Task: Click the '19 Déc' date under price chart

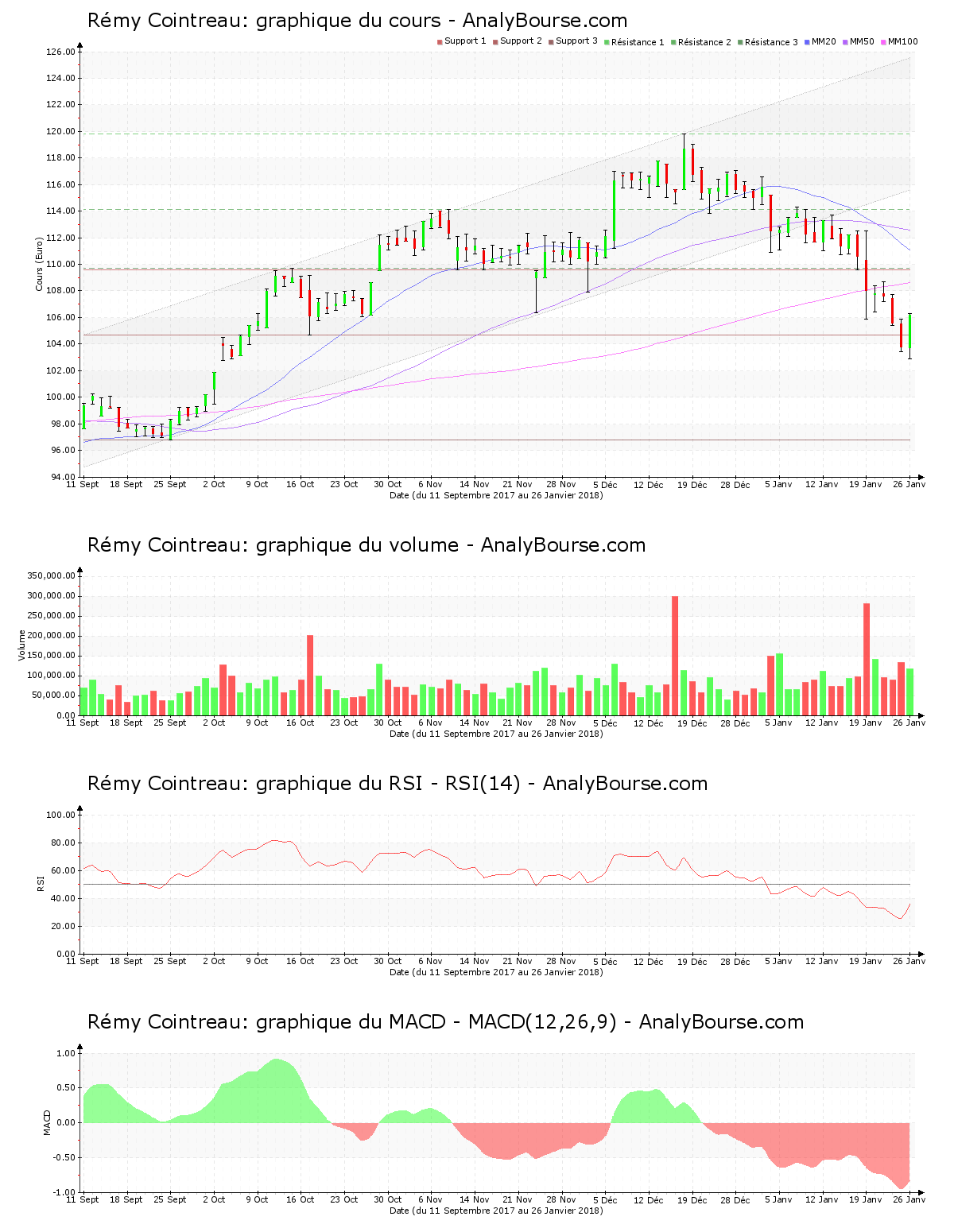Action: point(692,484)
